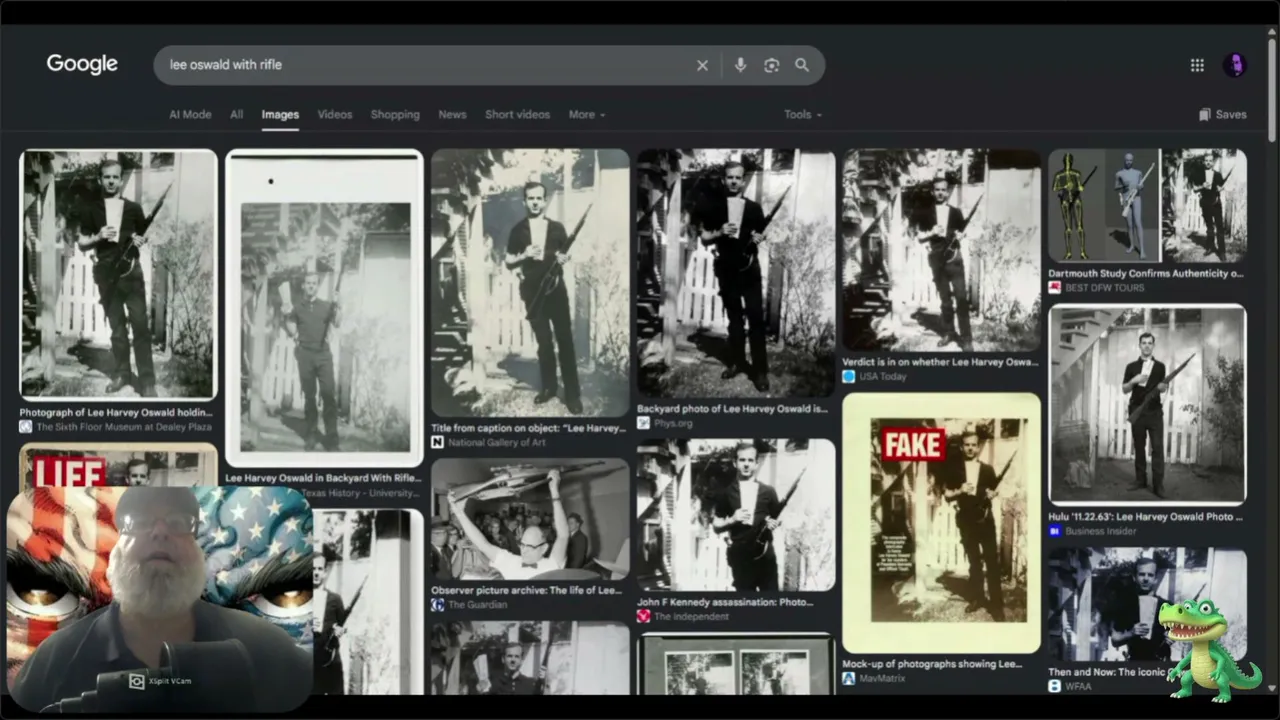Open 'Photograph of Lee Harvey Oswald holding' result title

click(116, 412)
